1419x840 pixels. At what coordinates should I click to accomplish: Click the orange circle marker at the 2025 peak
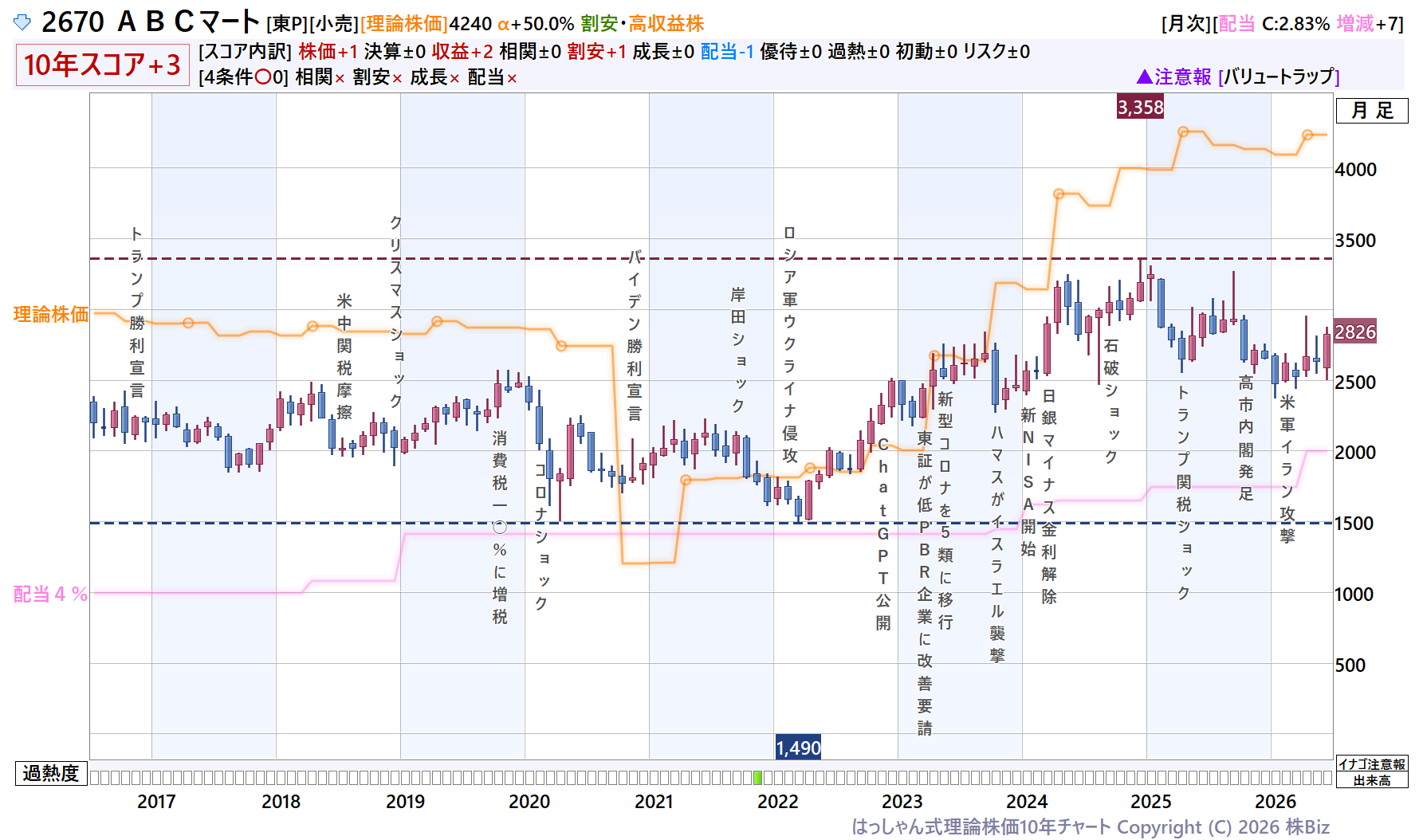1183,131
